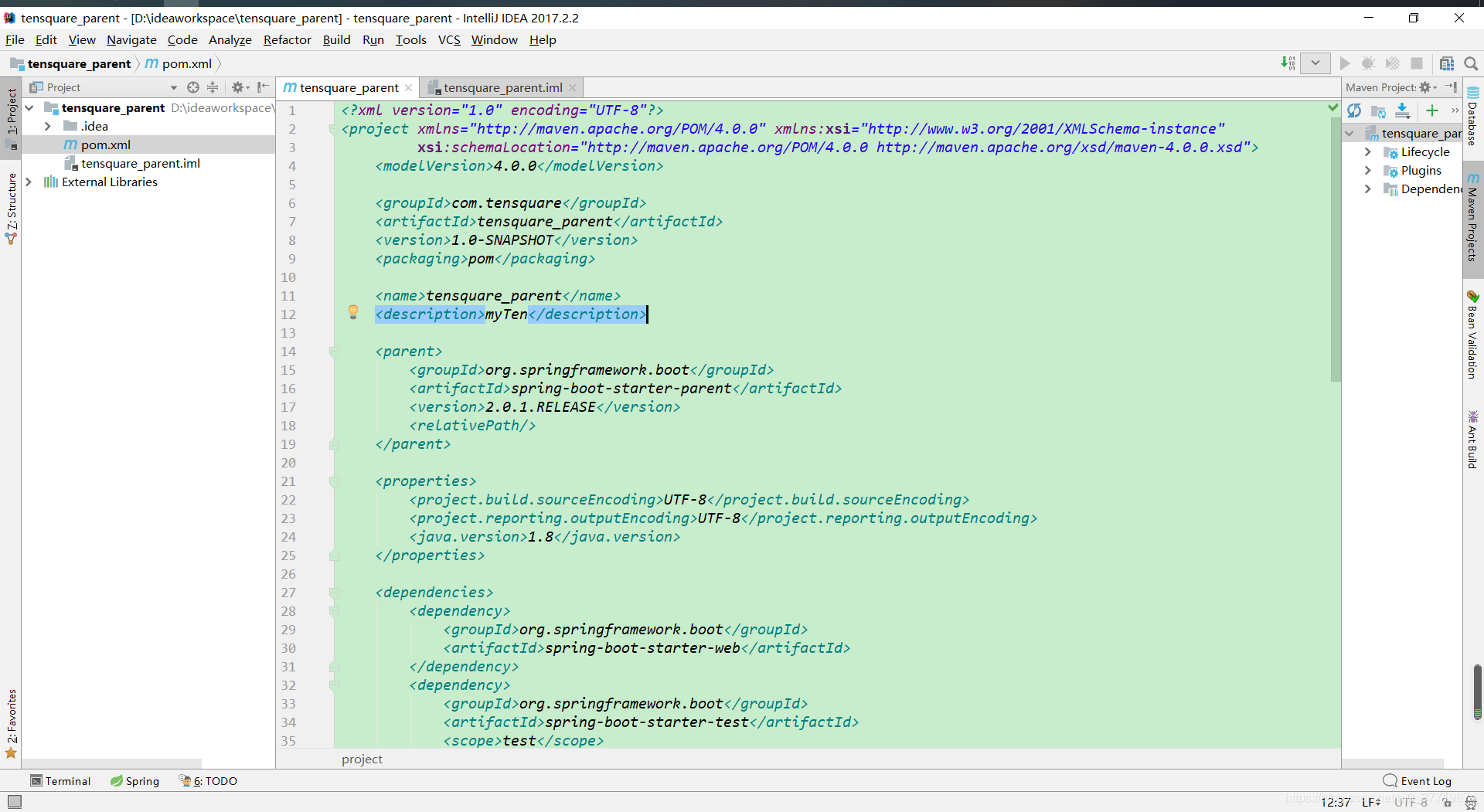The image size is (1484, 812).
Task: Toggle the Bean Validation side panel
Action: 1473,335
